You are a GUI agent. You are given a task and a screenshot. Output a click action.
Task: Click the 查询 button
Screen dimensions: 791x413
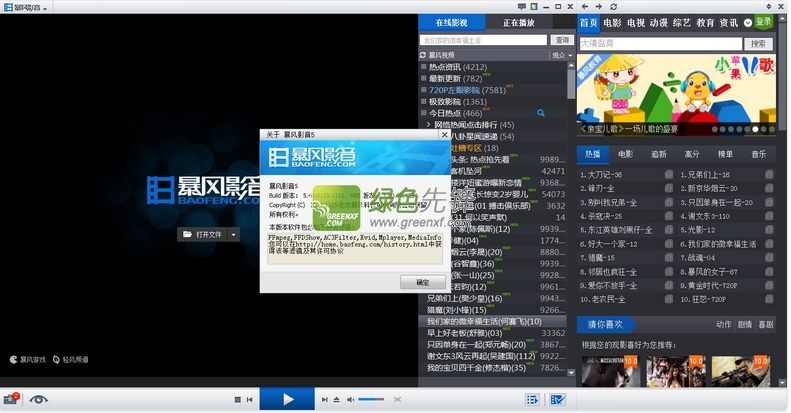(562, 40)
